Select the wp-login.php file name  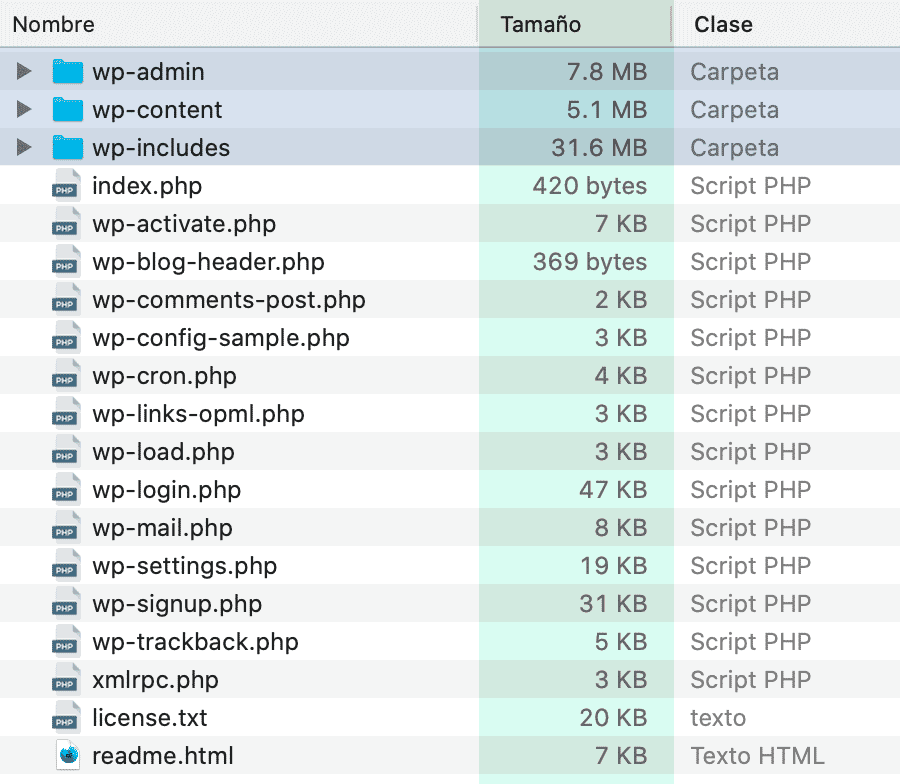(166, 490)
